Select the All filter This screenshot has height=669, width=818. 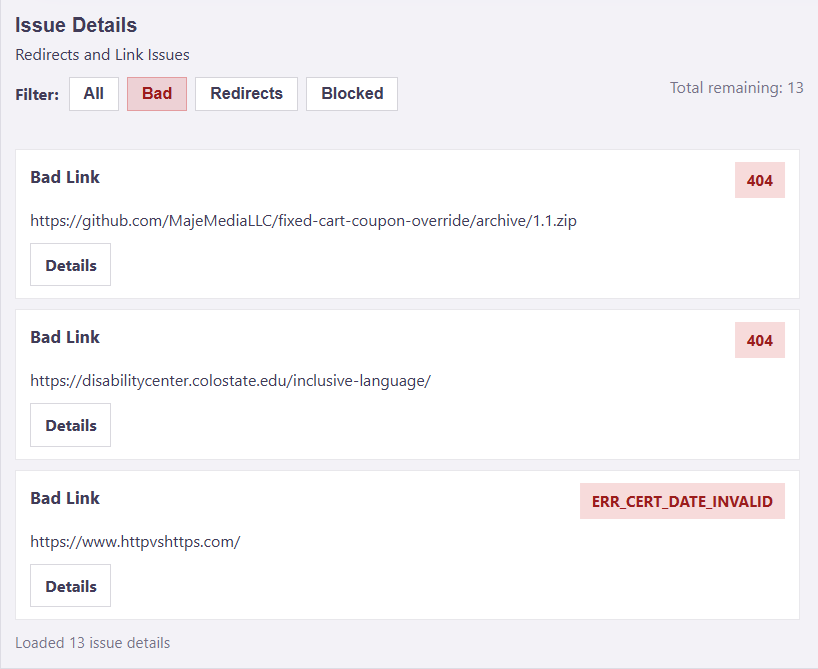coord(93,93)
